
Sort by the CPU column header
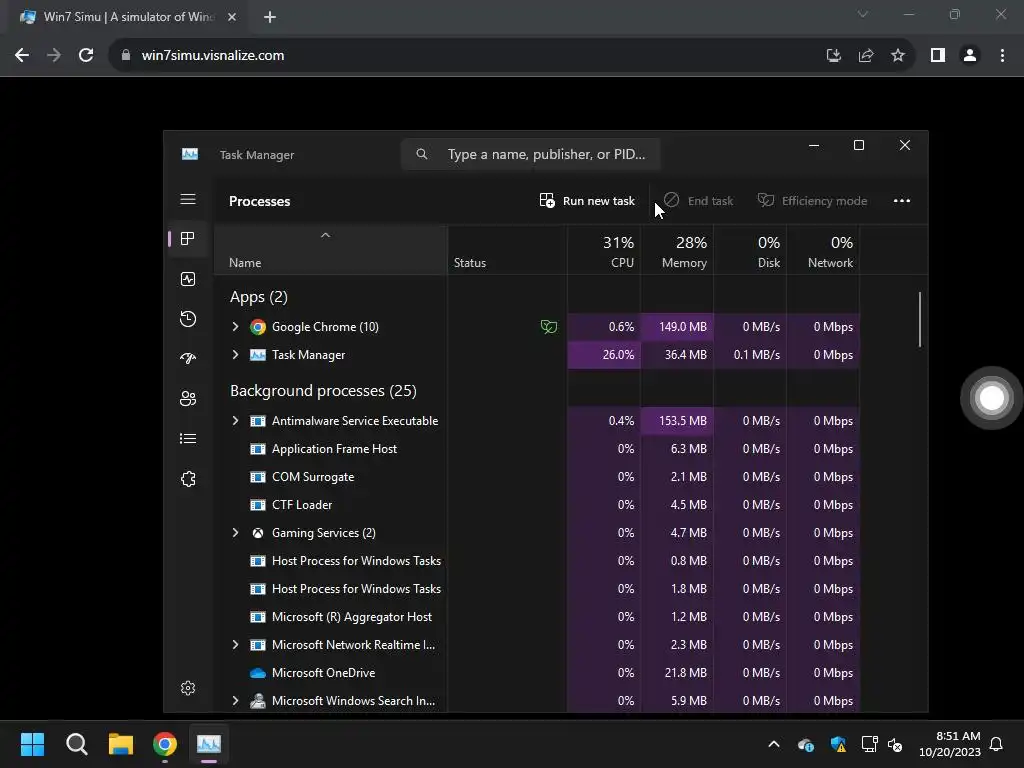604,250
